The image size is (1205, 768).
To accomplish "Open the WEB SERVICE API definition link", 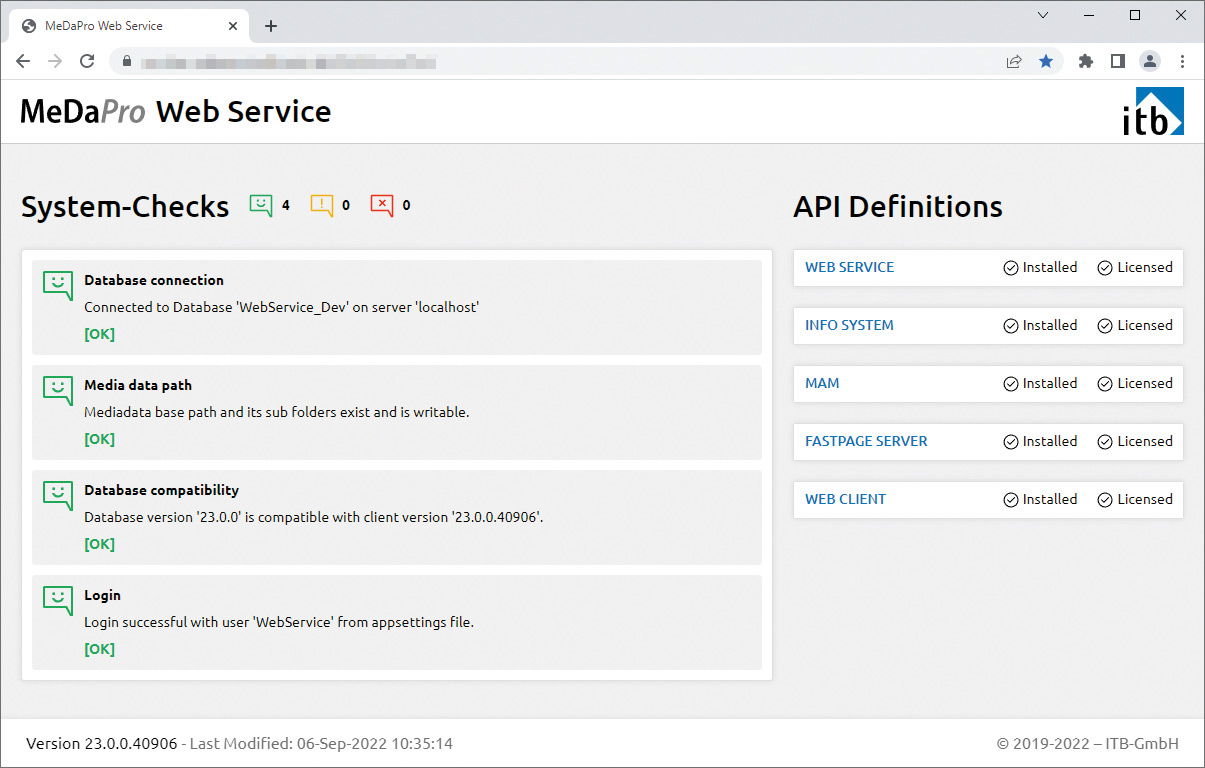I will click(850, 267).
